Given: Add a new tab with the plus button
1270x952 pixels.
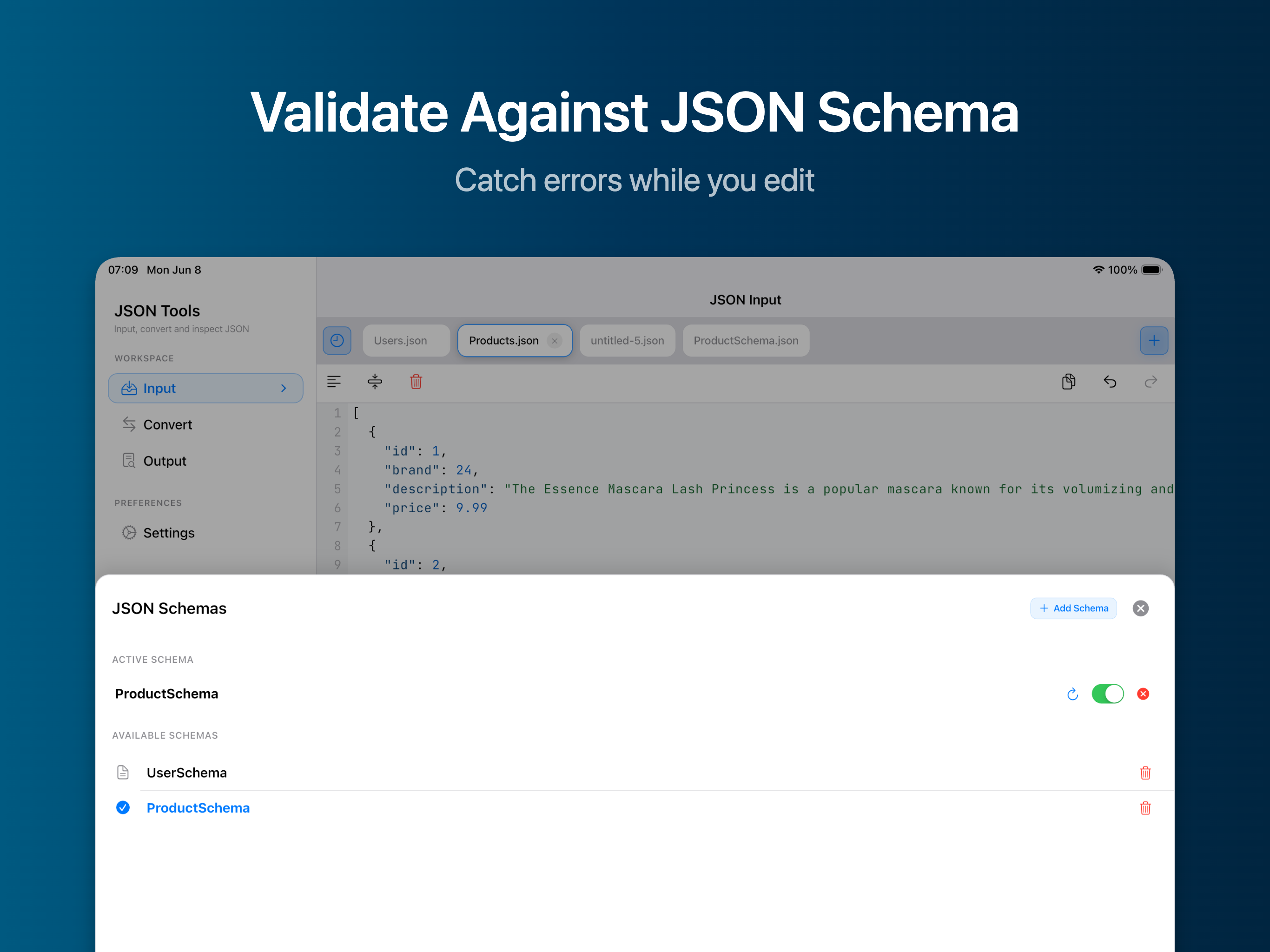Looking at the screenshot, I should [1153, 340].
